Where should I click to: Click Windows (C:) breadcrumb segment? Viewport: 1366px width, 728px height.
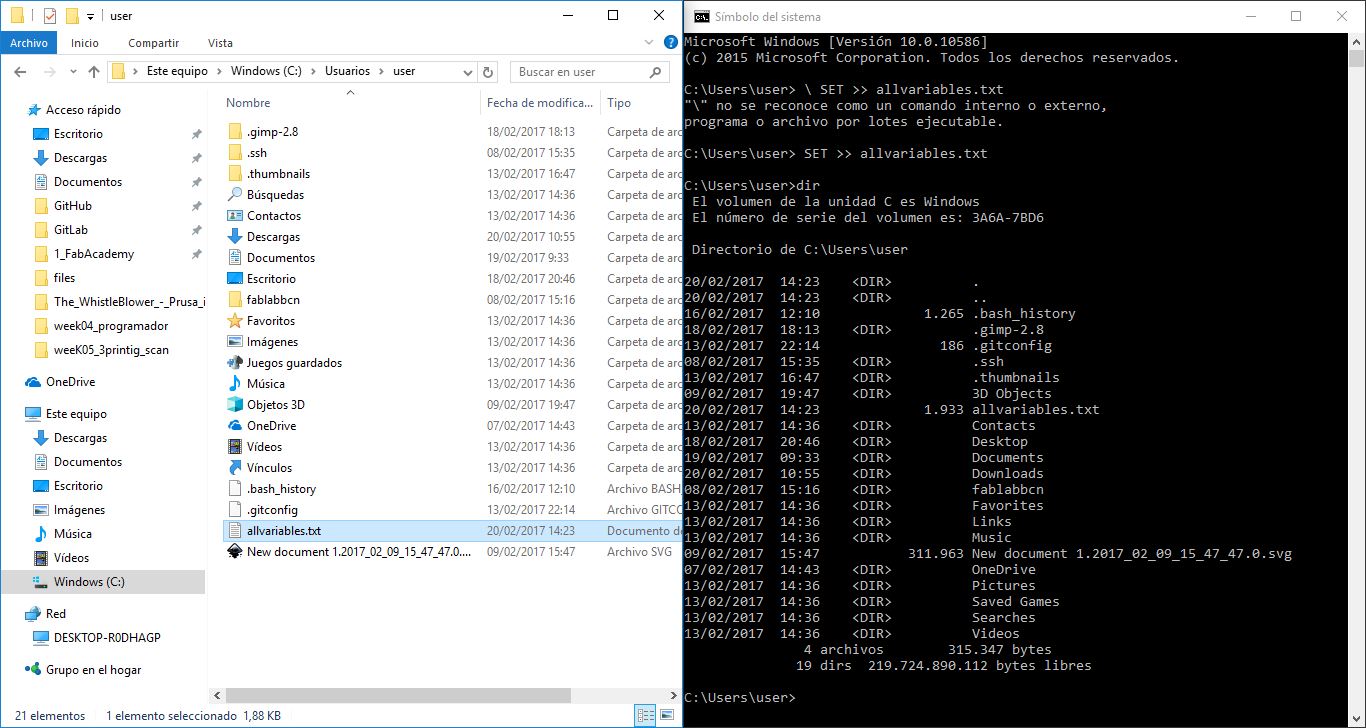point(266,72)
